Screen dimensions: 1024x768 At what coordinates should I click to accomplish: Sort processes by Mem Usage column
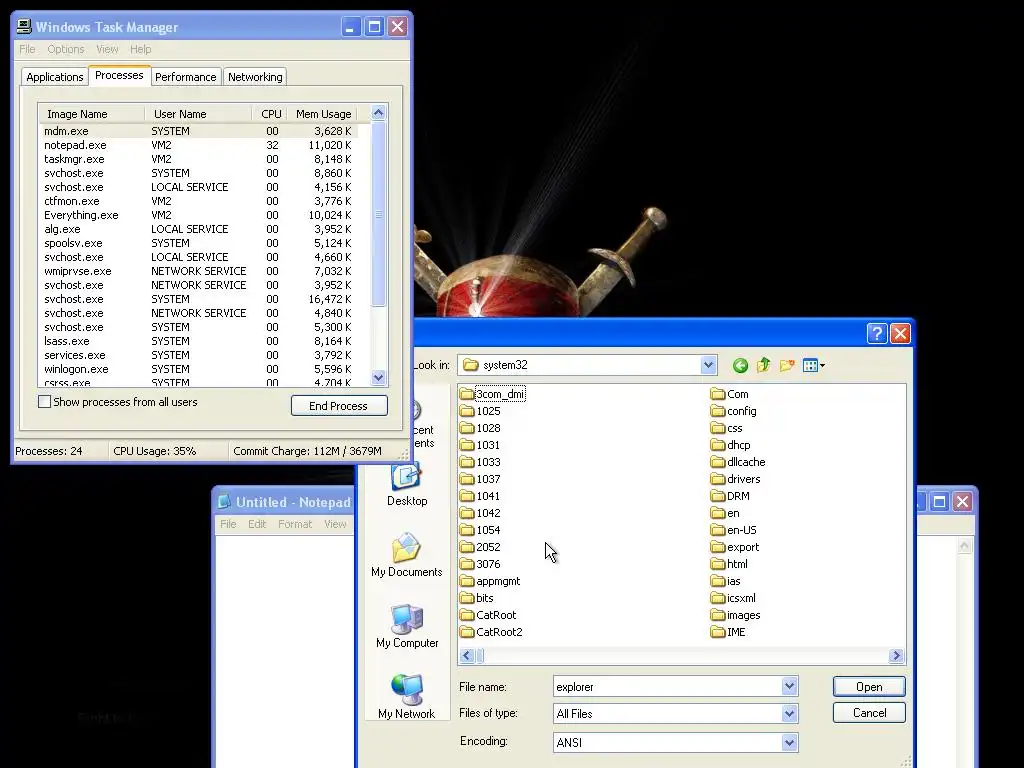pyautogui.click(x=323, y=114)
